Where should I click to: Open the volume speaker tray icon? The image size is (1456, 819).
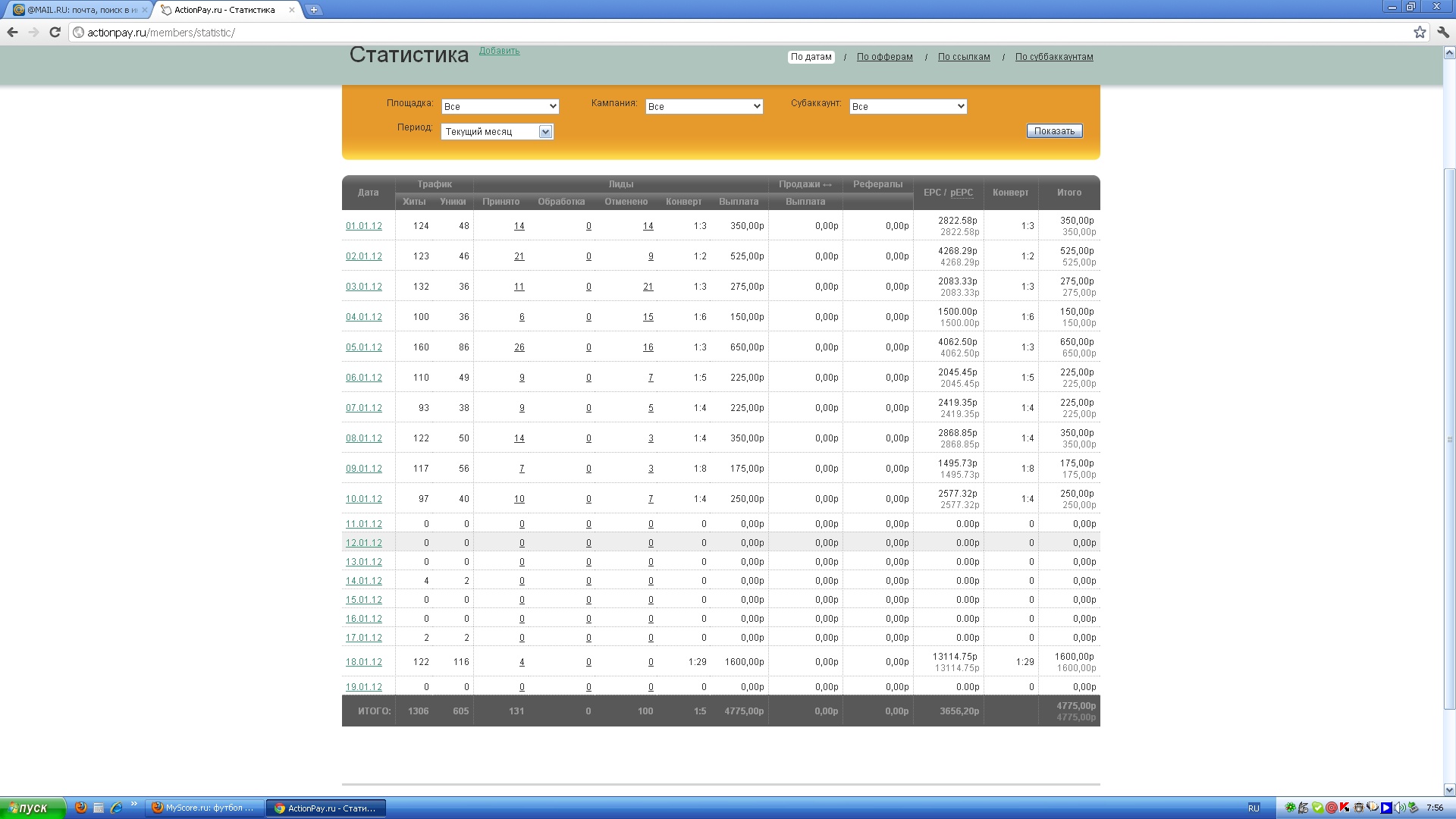coord(1399,808)
